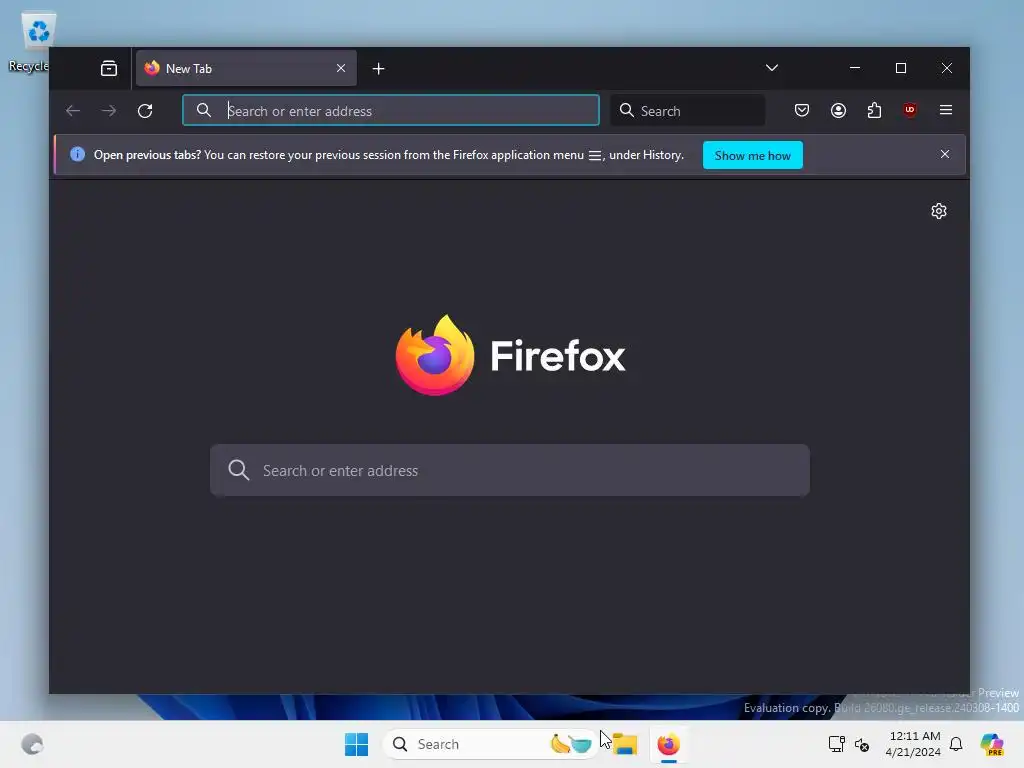Expand the List all tabs chevron
The image size is (1024, 768).
pos(771,68)
